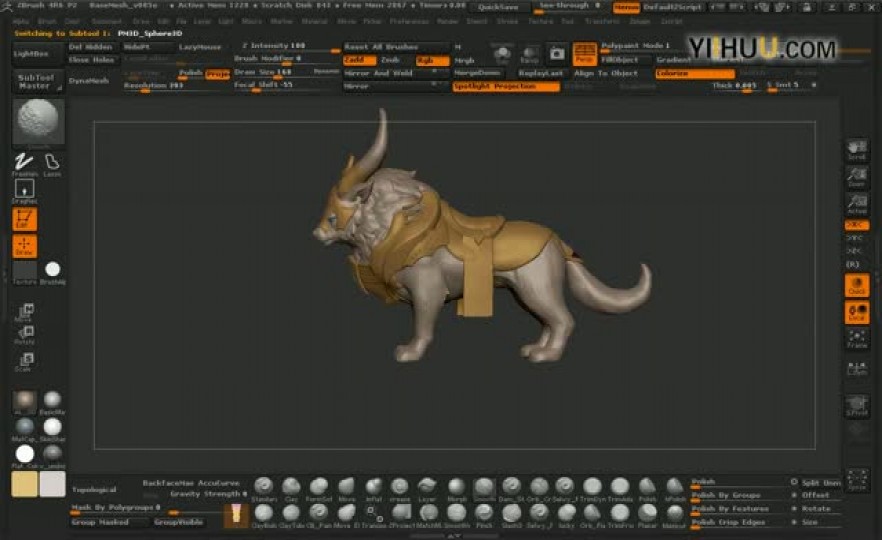The height and width of the screenshot is (540, 882).
Task: Activate the Draw mode button
Action: click(24, 246)
